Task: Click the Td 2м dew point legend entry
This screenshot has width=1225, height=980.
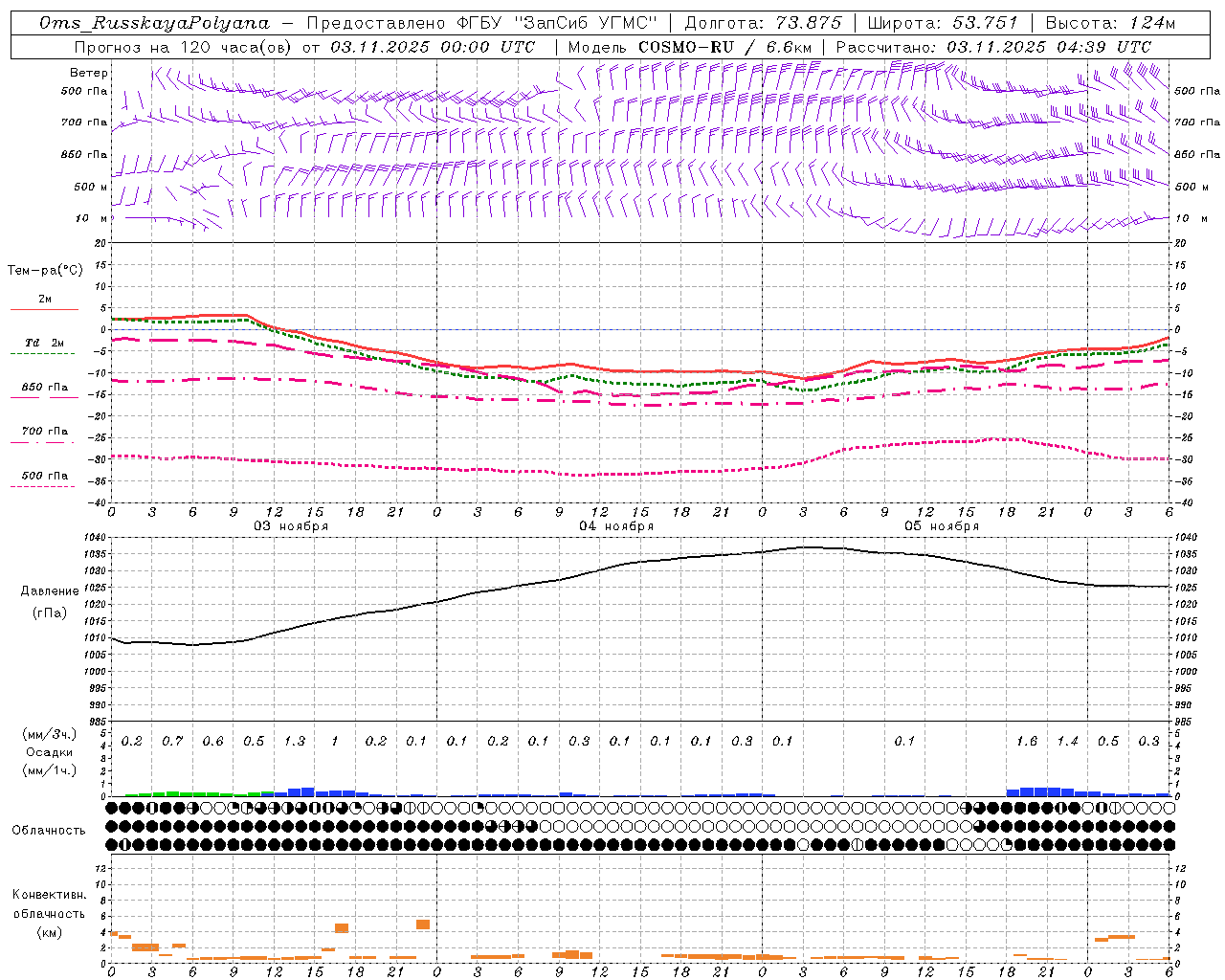Action: pyautogui.click(x=44, y=343)
